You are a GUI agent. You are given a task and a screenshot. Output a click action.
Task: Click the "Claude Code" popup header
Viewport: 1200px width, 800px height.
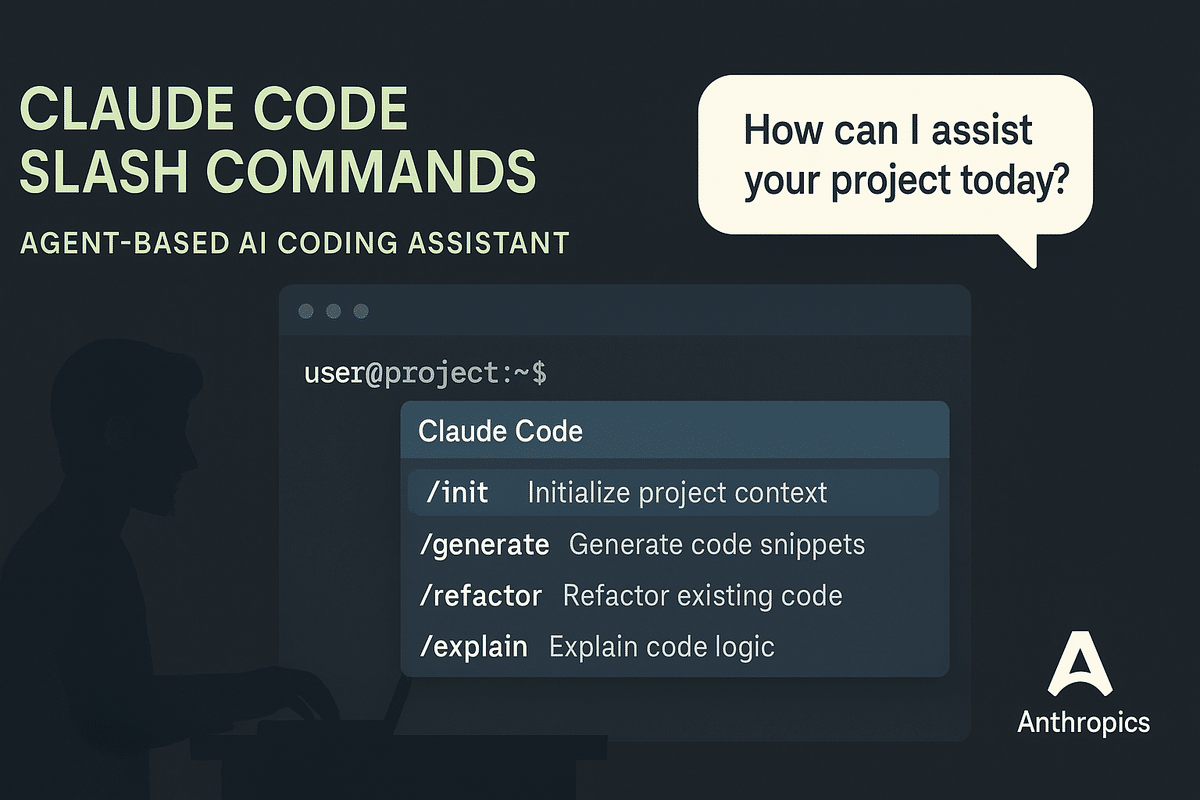tap(500, 432)
